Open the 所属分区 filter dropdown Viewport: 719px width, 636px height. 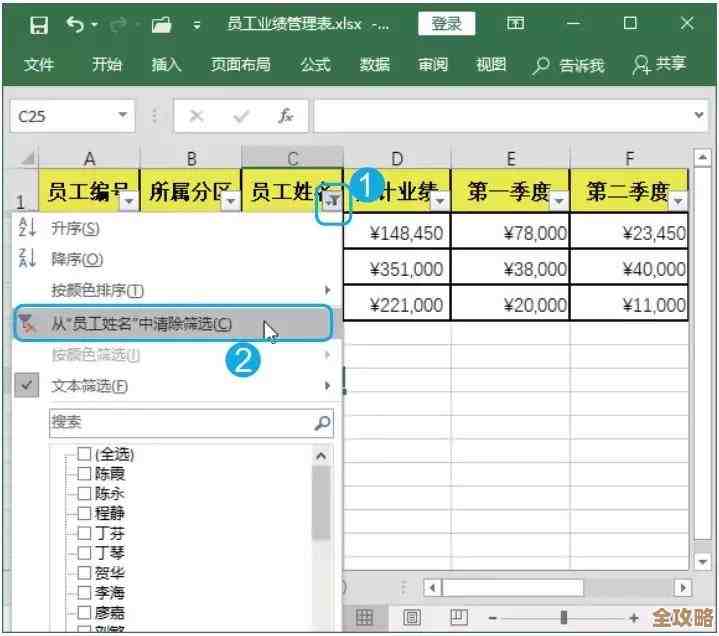coord(231,201)
